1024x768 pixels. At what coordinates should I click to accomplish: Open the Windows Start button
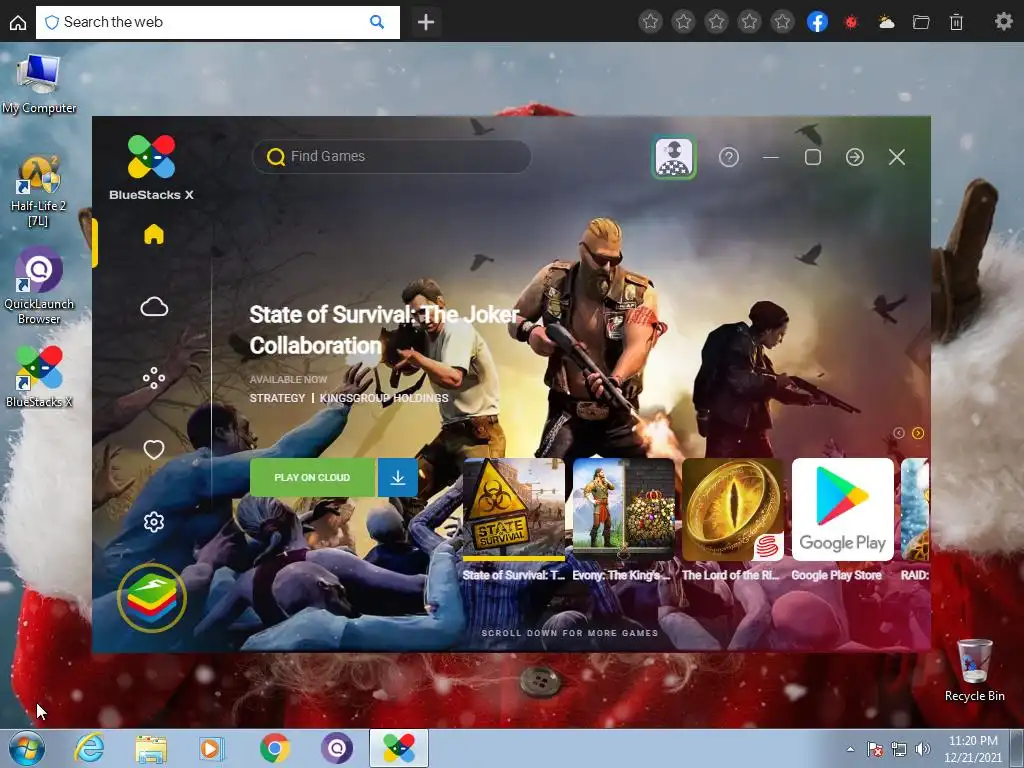27,749
